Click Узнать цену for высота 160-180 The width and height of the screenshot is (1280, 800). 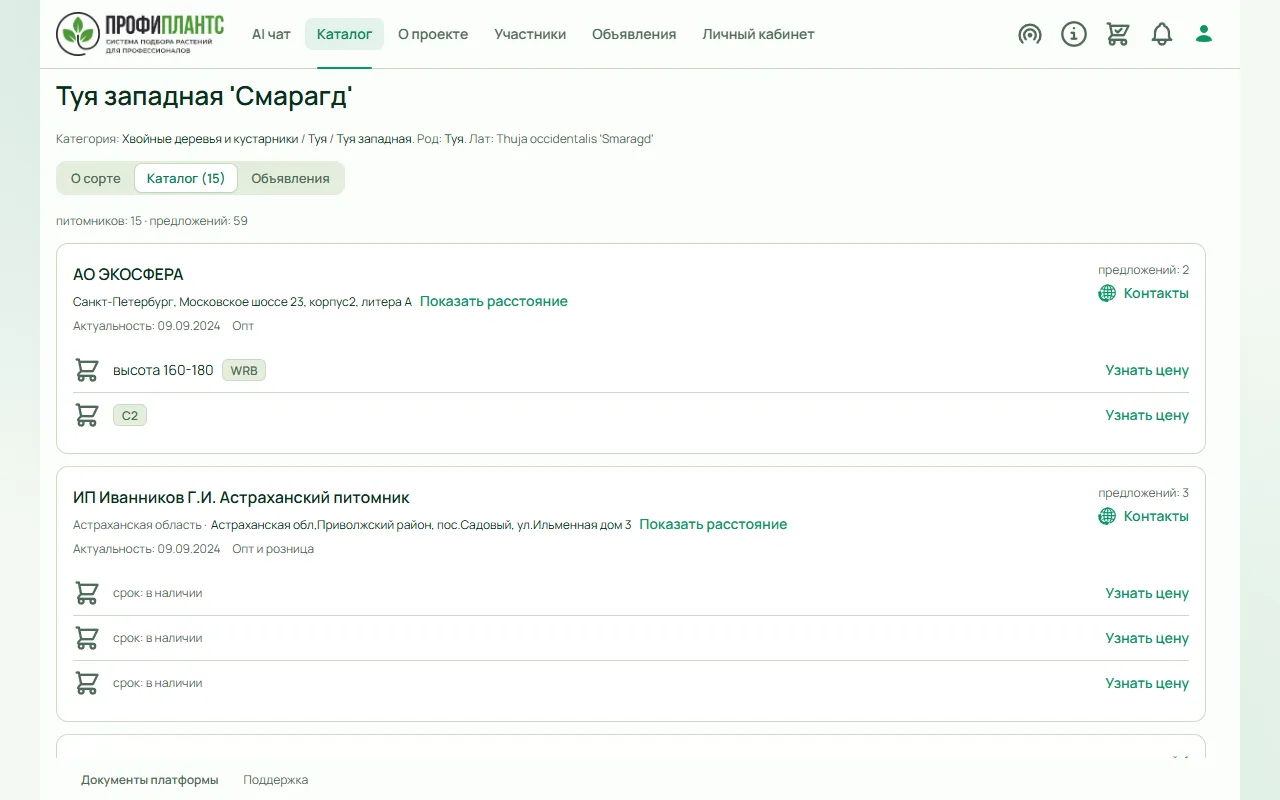tap(1147, 370)
